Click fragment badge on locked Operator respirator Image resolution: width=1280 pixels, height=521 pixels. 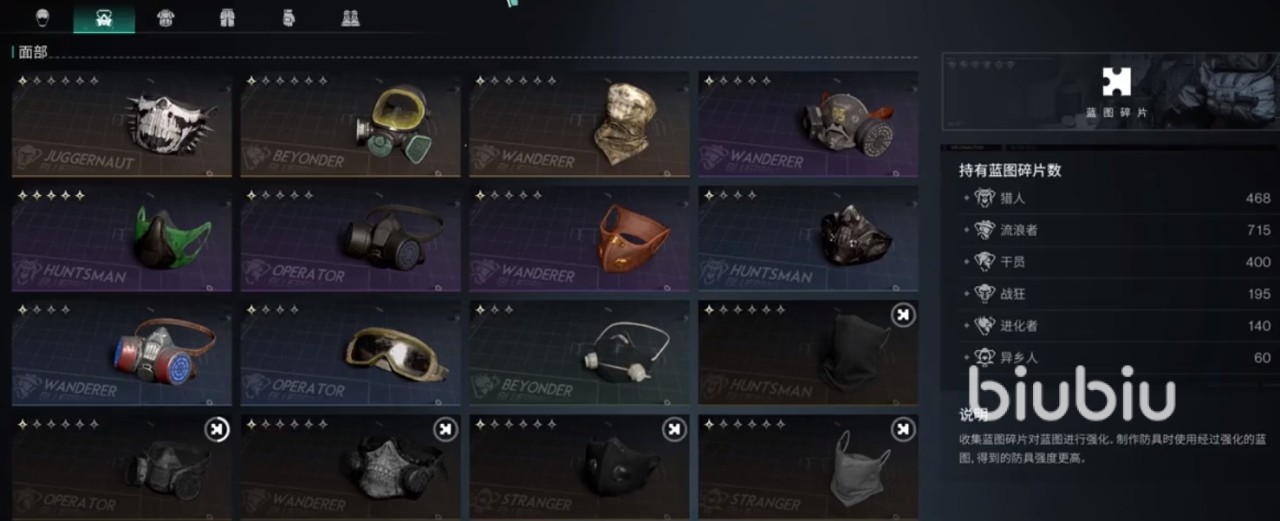pyautogui.click(x=217, y=430)
